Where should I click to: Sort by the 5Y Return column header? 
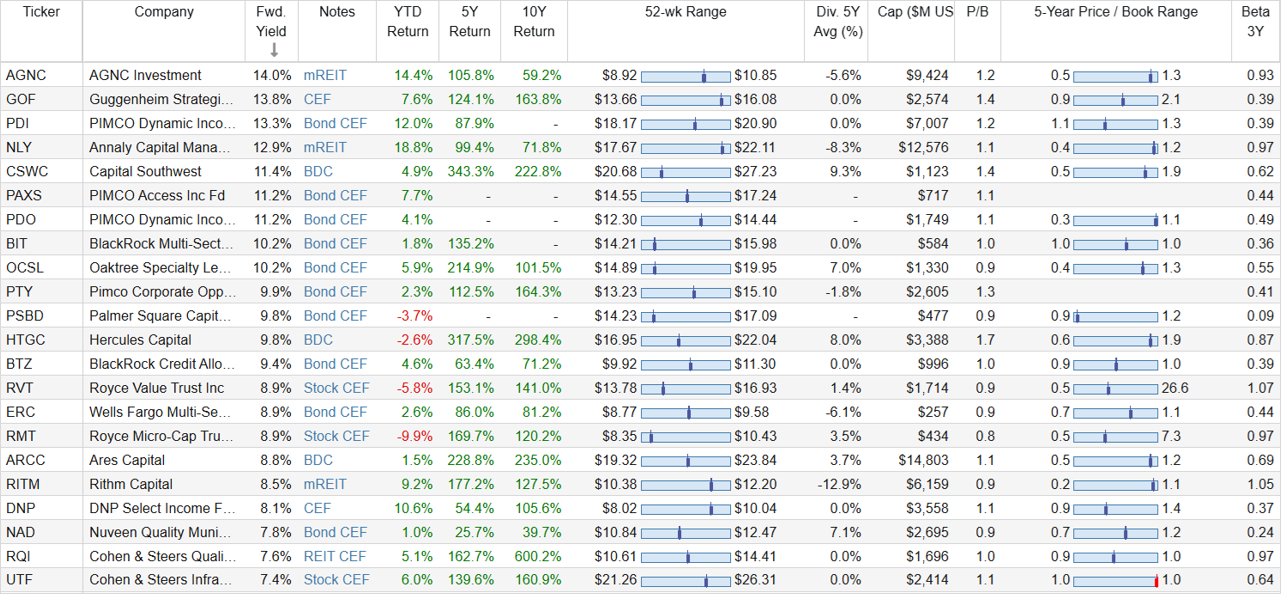470,21
